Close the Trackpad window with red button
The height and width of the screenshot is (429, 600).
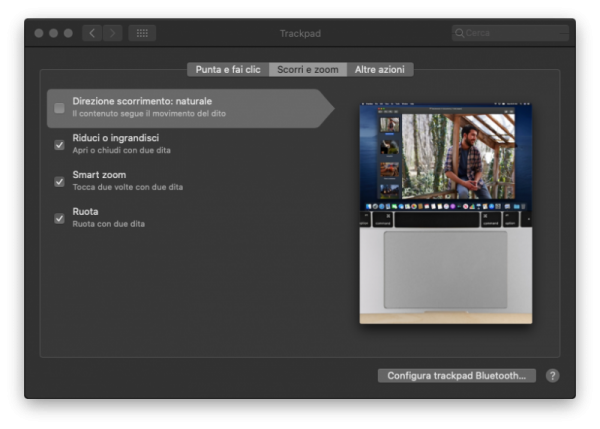[x=39, y=33]
